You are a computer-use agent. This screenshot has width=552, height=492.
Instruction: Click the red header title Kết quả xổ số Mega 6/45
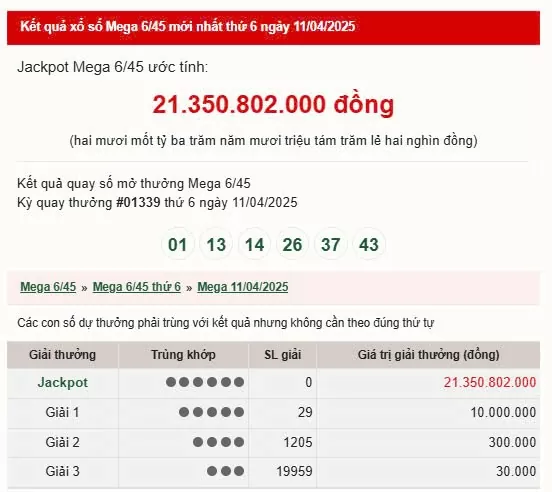tap(188, 26)
